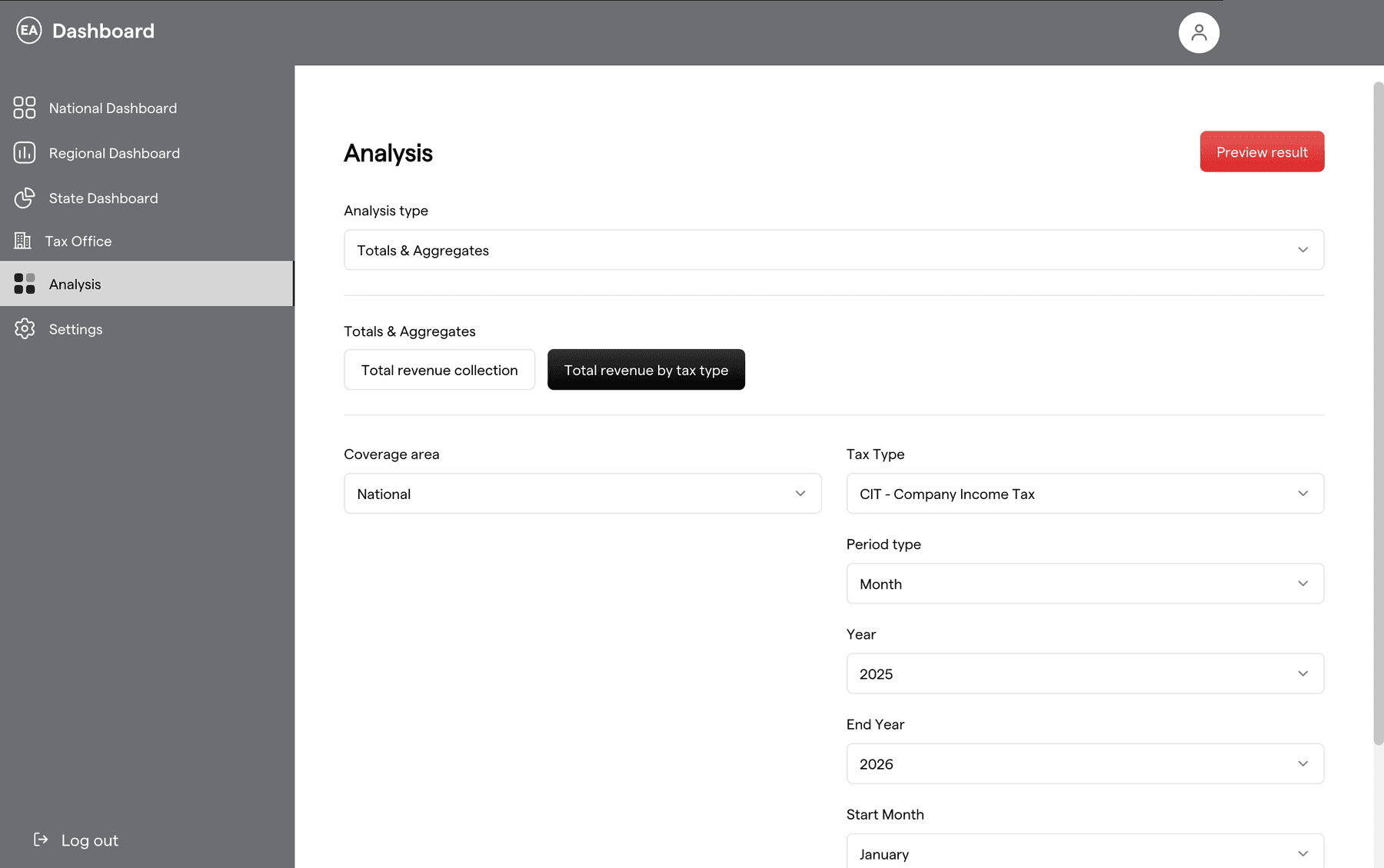
Task: Click the Tax Office building icon
Action: click(22, 241)
